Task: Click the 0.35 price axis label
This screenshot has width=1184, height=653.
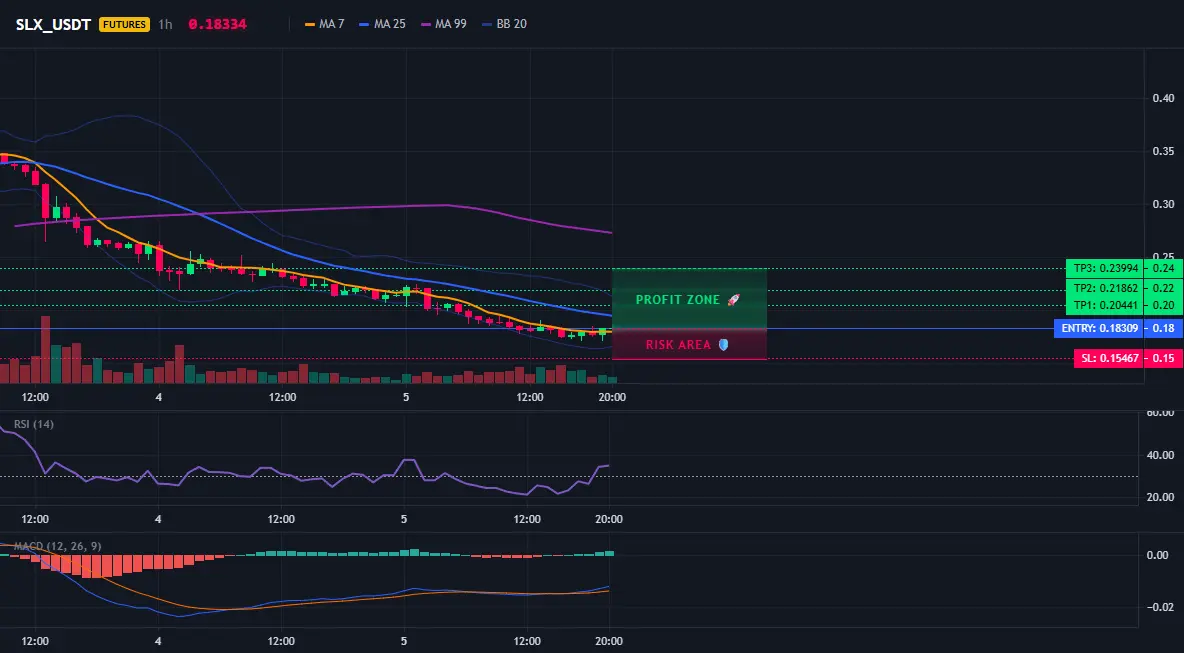Action: pos(1164,151)
